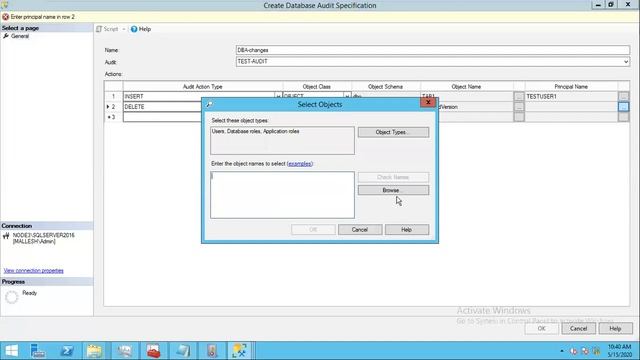This screenshot has width=640, height=360.
Task: Click the SQL Server Management Studio taskbar icon
Action: tap(239, 351)
